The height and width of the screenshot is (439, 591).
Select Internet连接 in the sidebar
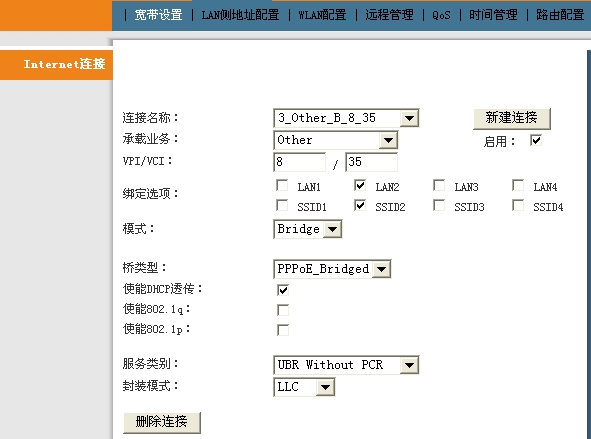(57, 65)
